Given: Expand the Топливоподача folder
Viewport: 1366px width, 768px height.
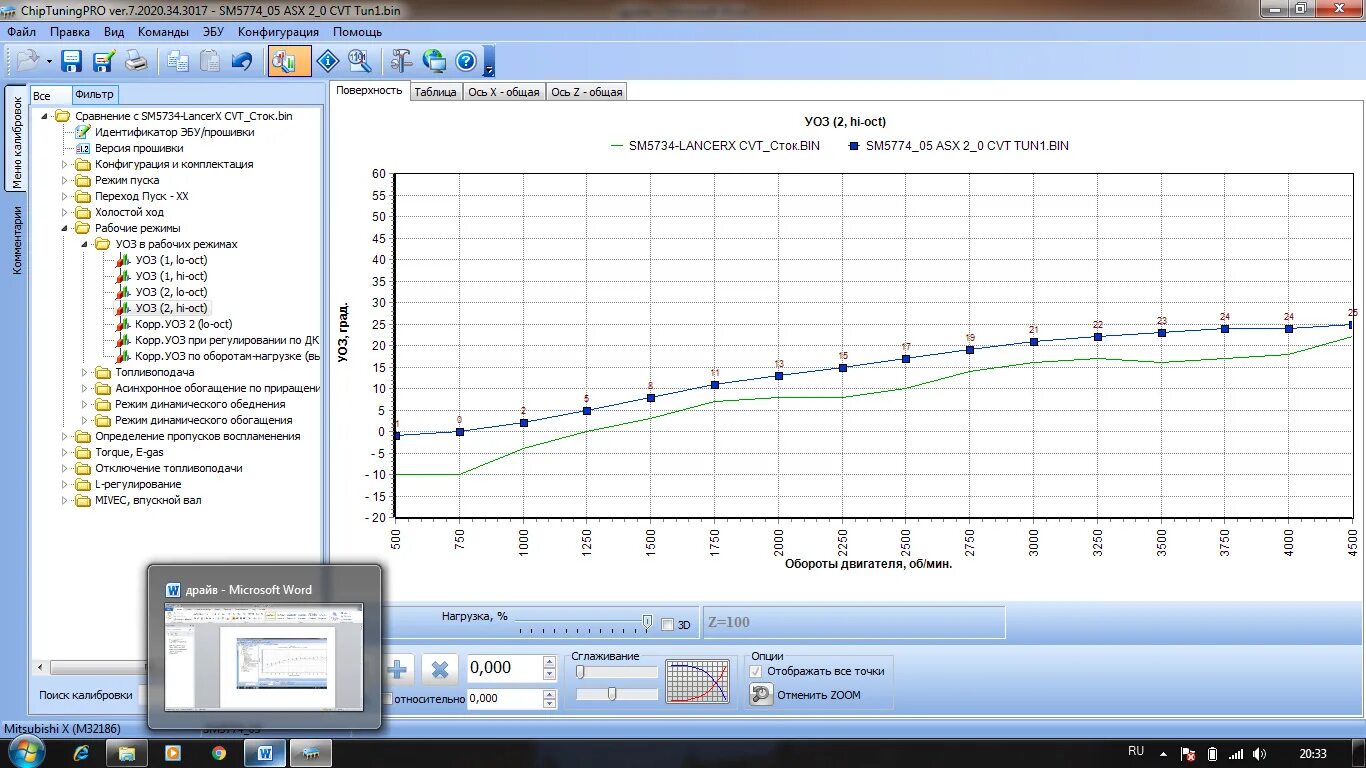Looking at the screenshot, I should (85, 372).
